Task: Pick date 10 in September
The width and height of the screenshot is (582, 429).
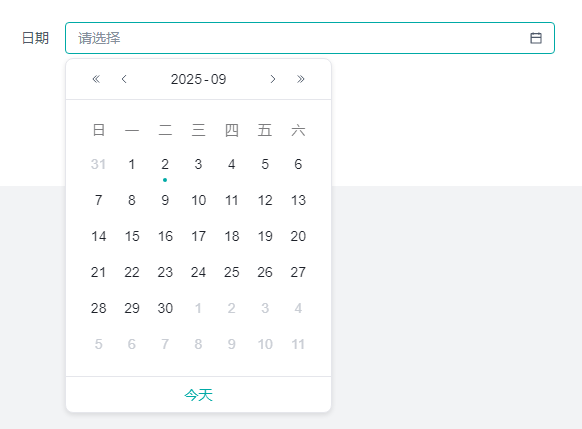Action: pos(199,200)
